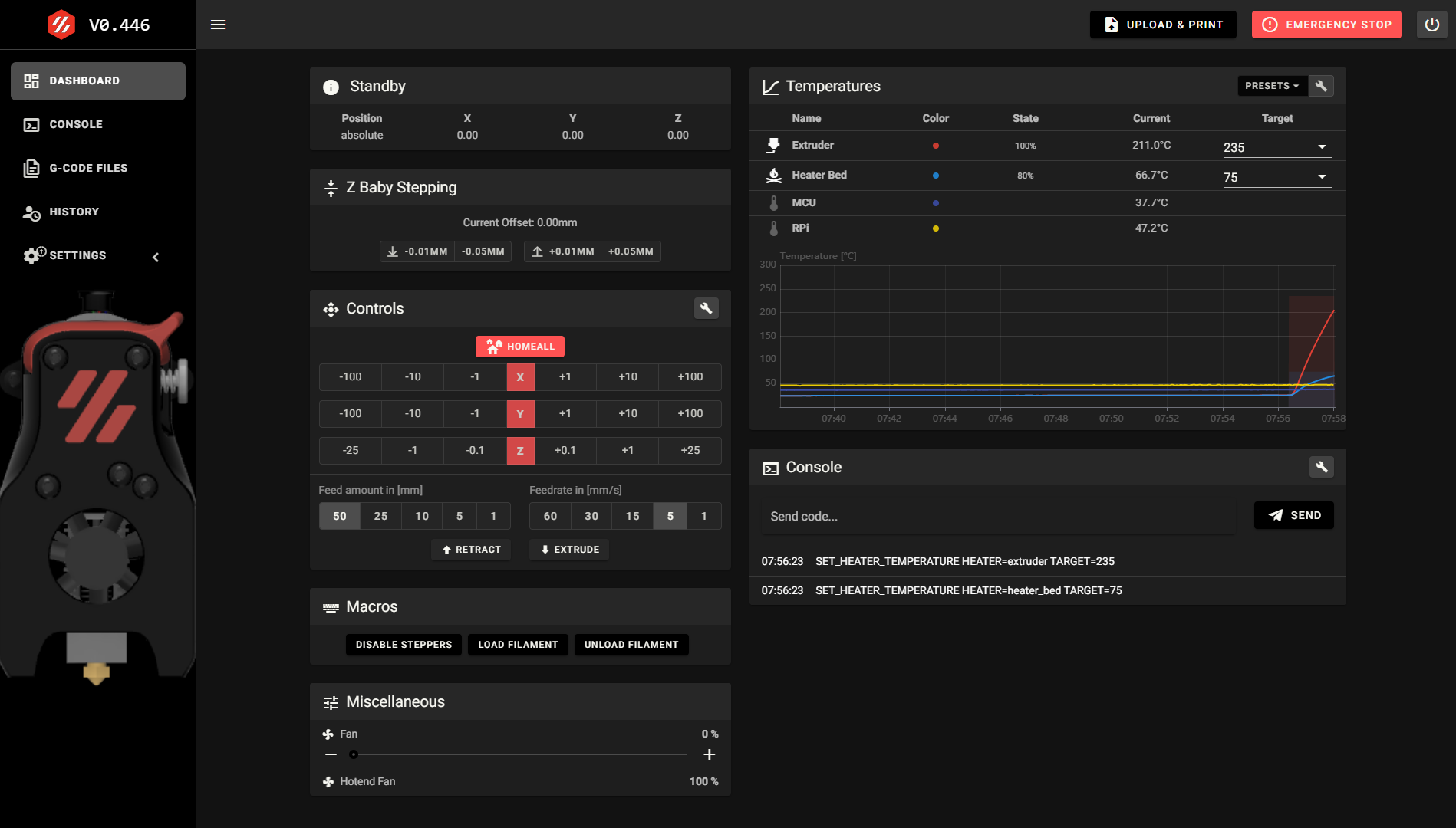
Task: Lower Z offset by 0.01mm
Action: 417,251
